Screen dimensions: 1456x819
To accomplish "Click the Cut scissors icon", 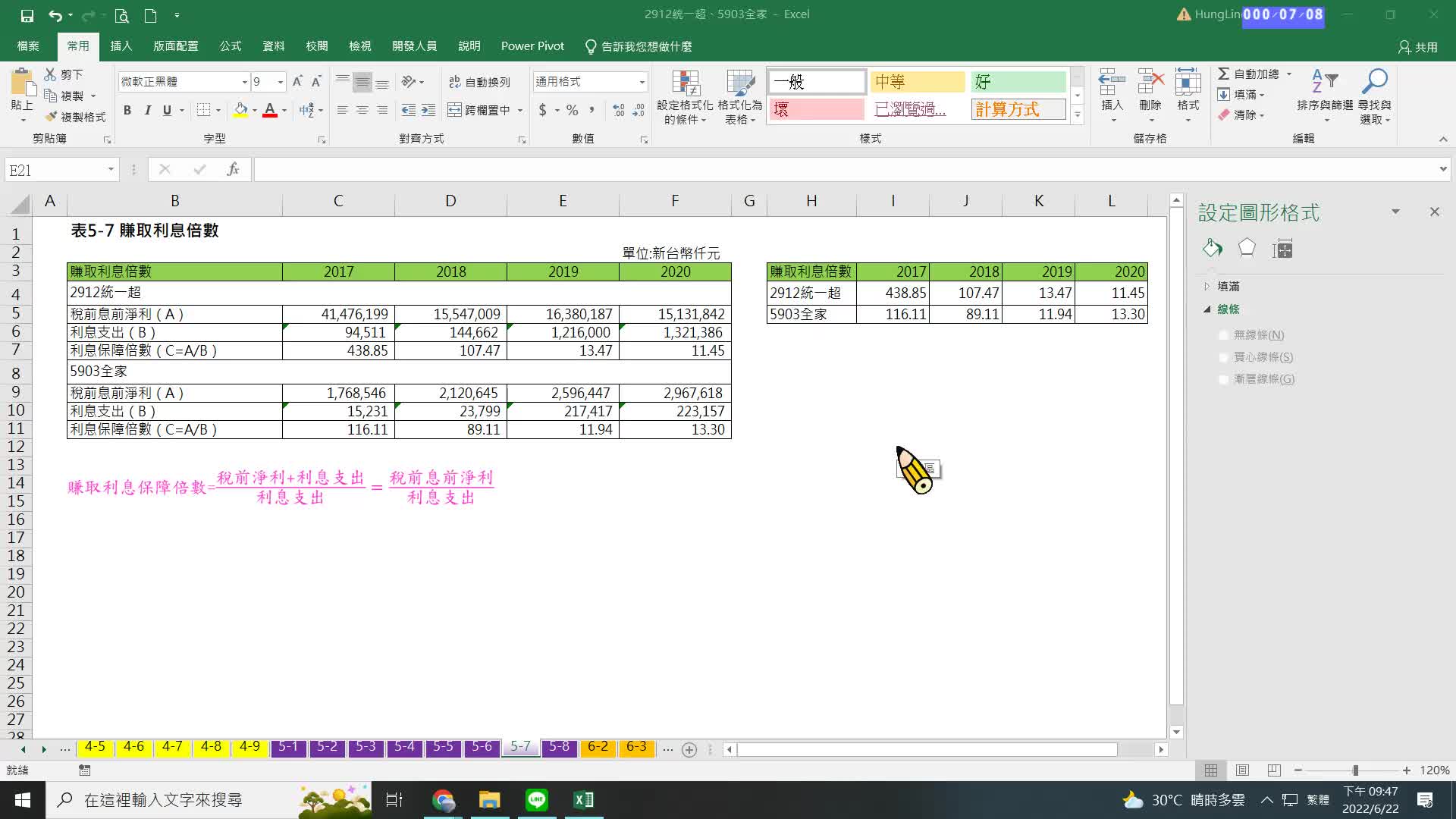I will (x=50, y=74).
